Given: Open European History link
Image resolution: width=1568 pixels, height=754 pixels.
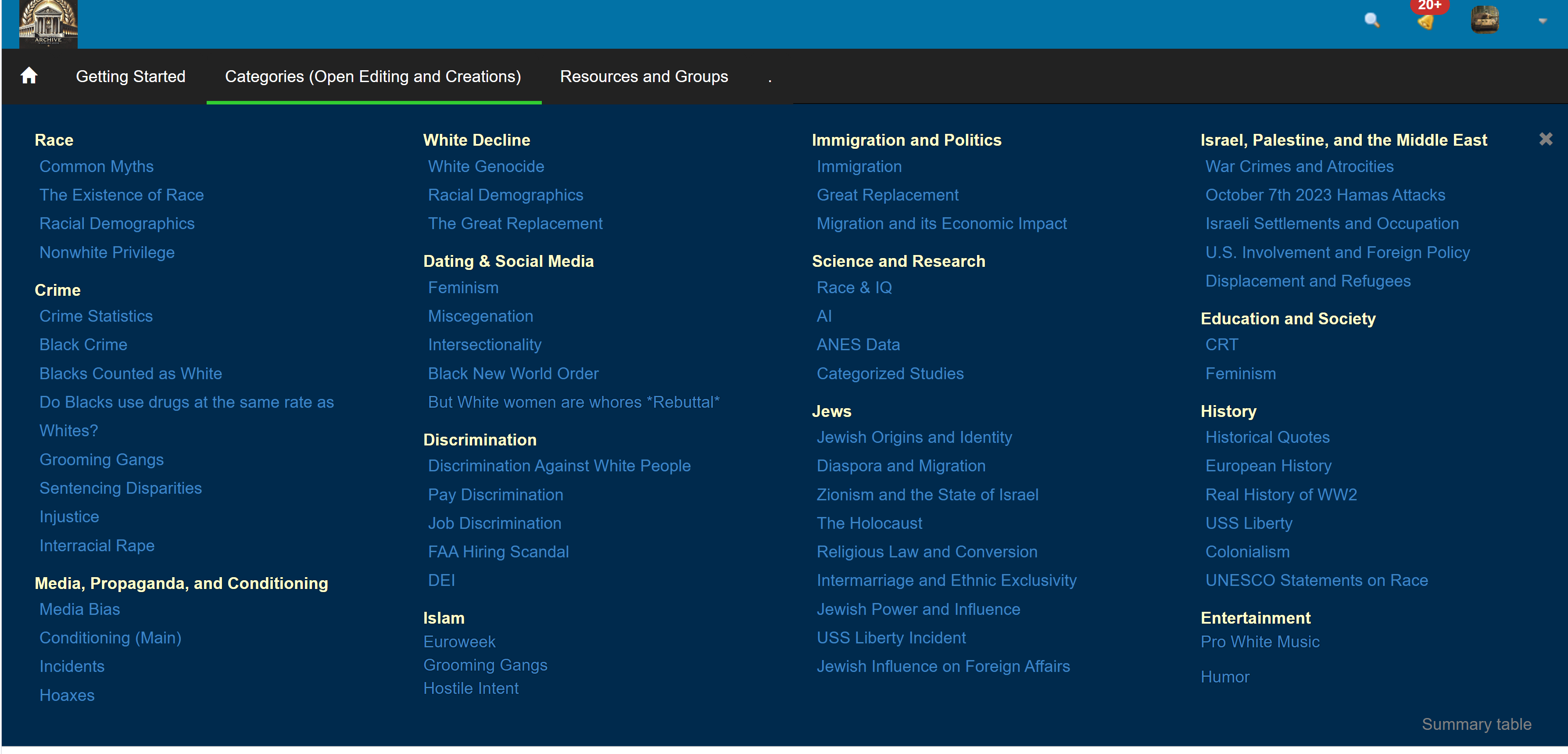Looking at the screenshot, I should pos(1268,466).
